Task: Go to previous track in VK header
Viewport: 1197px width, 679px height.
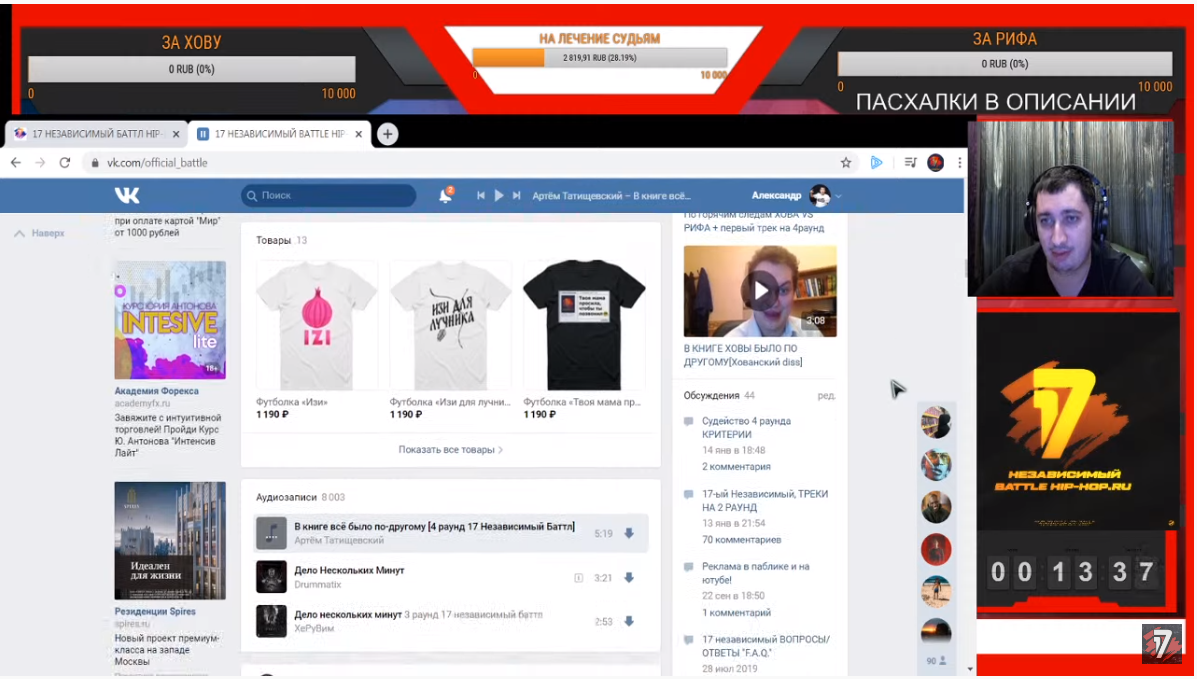Action: [481, 196]
